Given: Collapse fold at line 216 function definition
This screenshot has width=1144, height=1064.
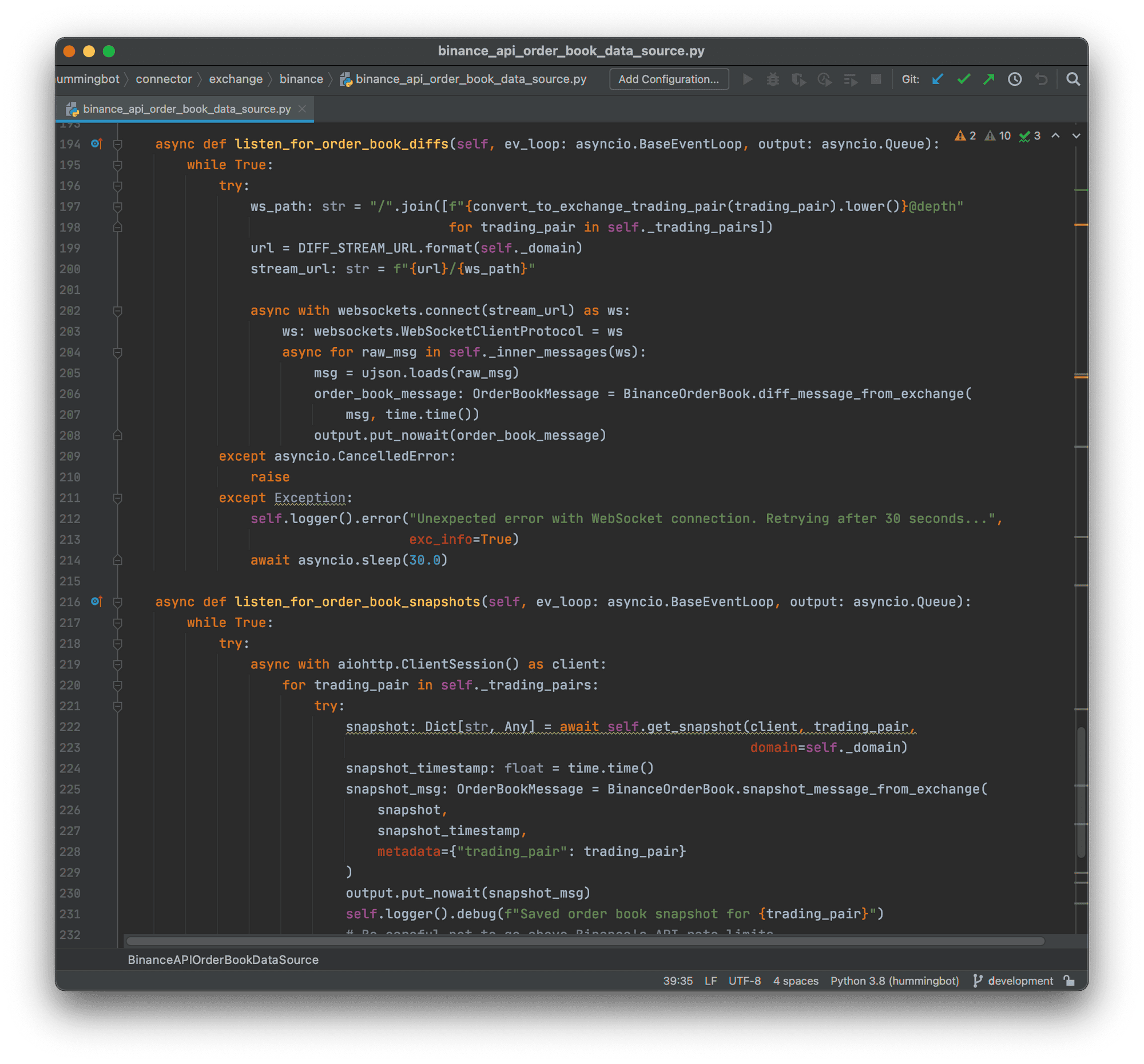Looking at the screenshot, I should pyautogui.click(x=118, y=601).
